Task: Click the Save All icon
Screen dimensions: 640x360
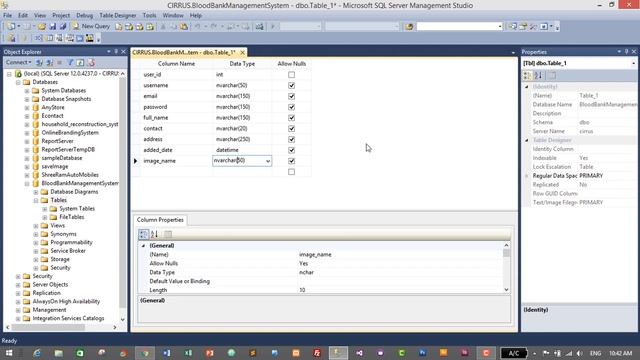Action: pos(63,27)
